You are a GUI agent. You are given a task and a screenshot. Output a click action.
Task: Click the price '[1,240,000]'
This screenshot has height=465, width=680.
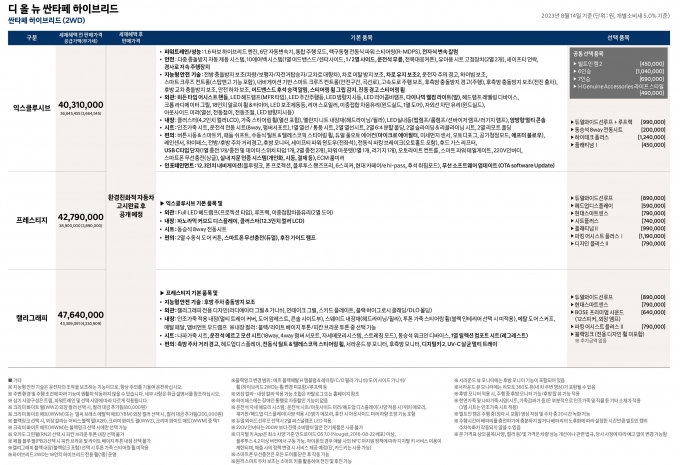pos(651,137)
